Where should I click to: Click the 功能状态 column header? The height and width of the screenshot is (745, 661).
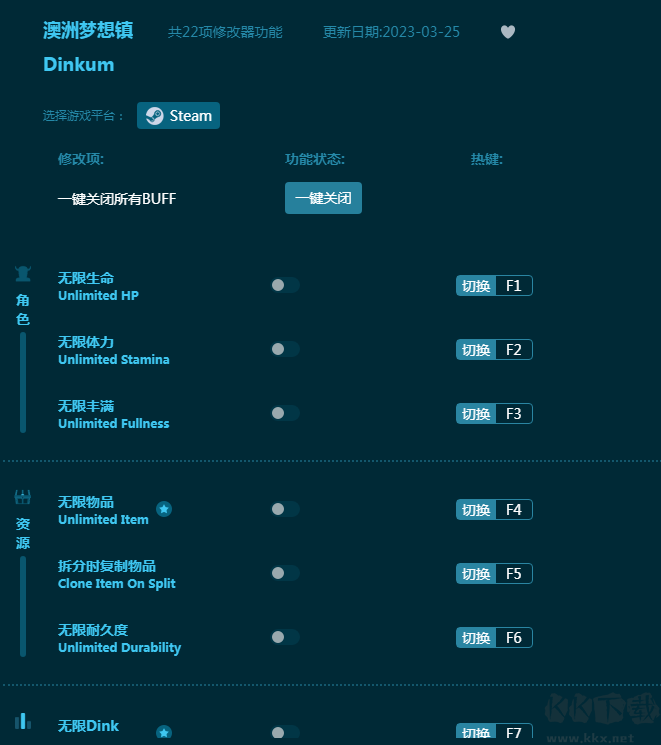(x=315, y=159)
